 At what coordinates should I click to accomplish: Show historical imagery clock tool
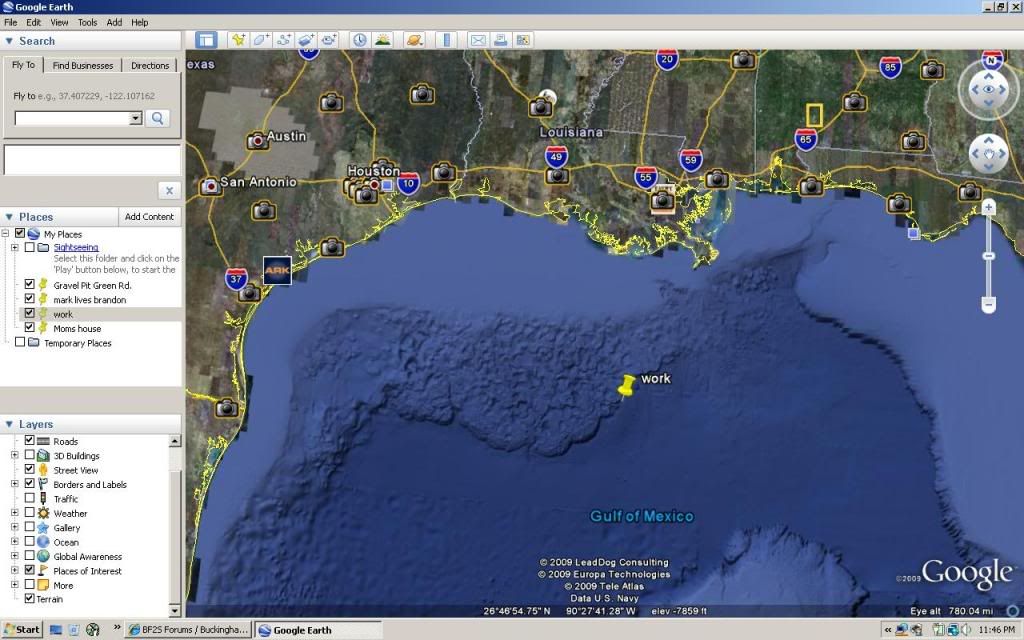coord(360,40)
